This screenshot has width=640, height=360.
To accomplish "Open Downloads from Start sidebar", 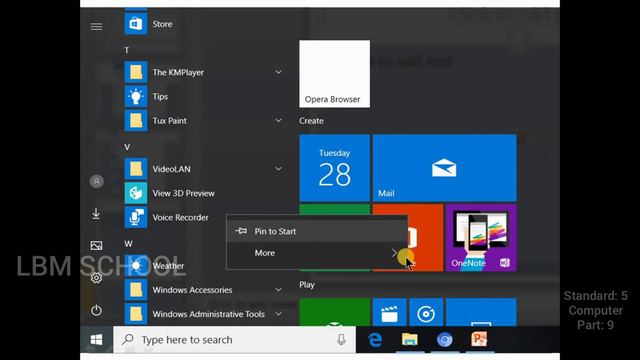I will pyautogui.click(x=96, y=213).
